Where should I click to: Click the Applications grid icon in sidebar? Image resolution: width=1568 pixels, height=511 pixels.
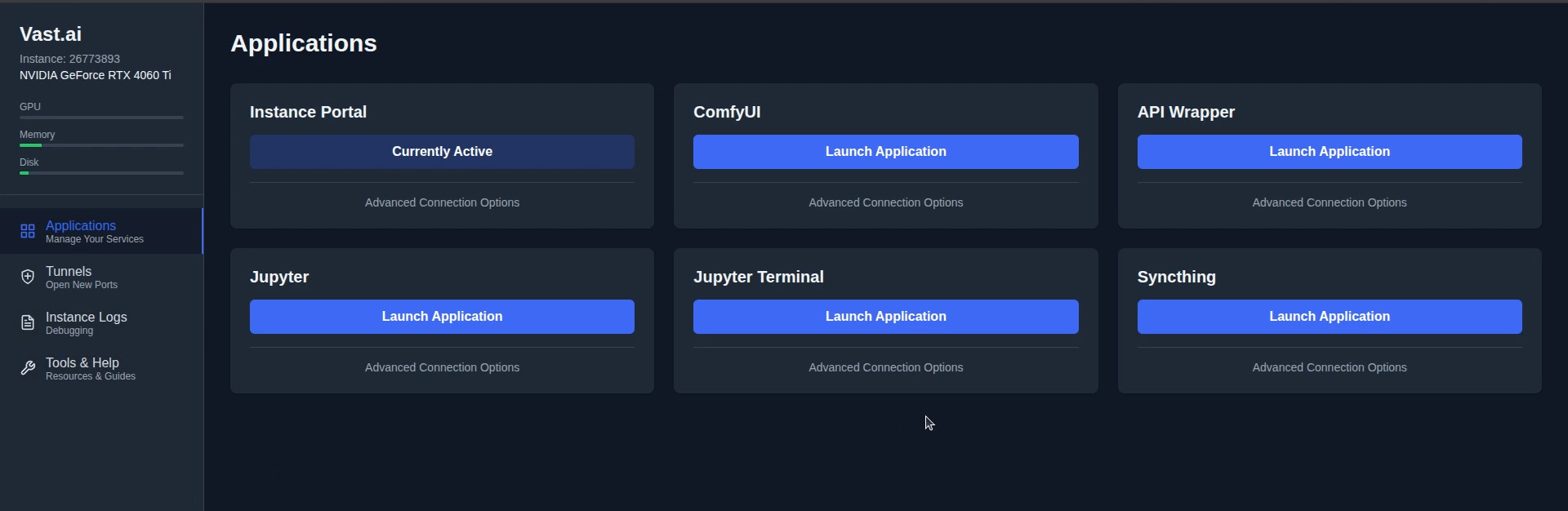pos(28,231)
